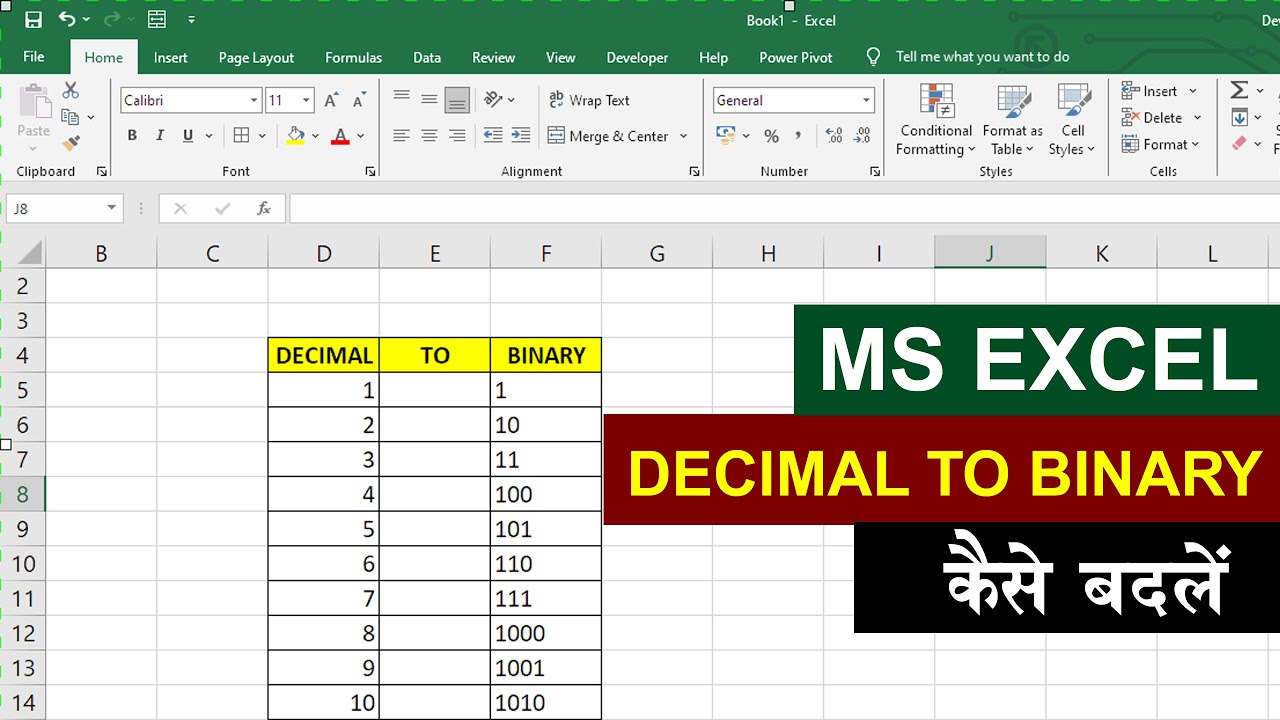Switch to the Insert tab

(x=171, y=57)
